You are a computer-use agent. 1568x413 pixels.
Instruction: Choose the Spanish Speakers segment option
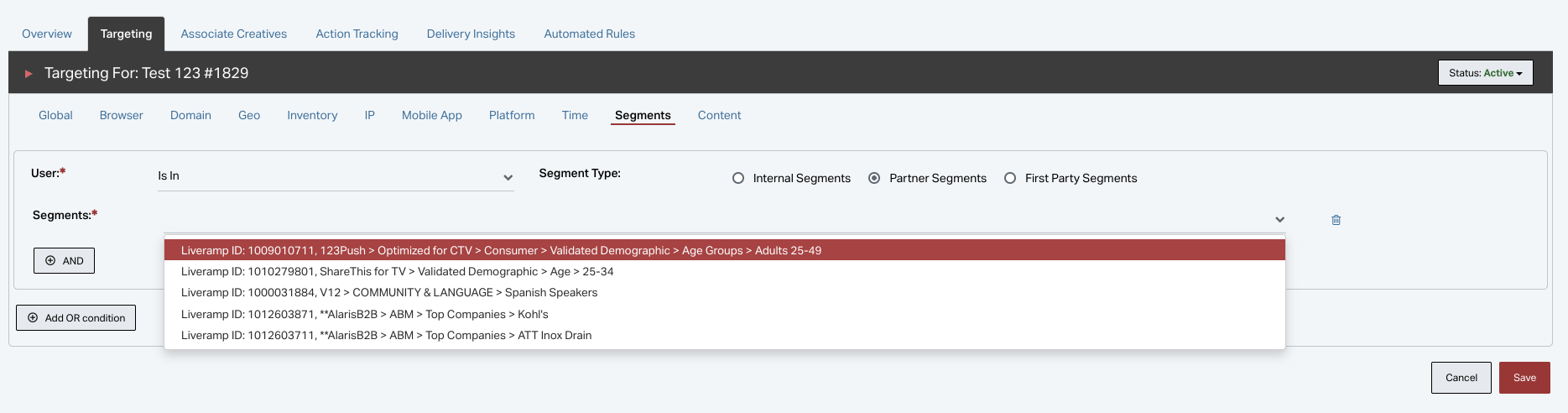725,293
